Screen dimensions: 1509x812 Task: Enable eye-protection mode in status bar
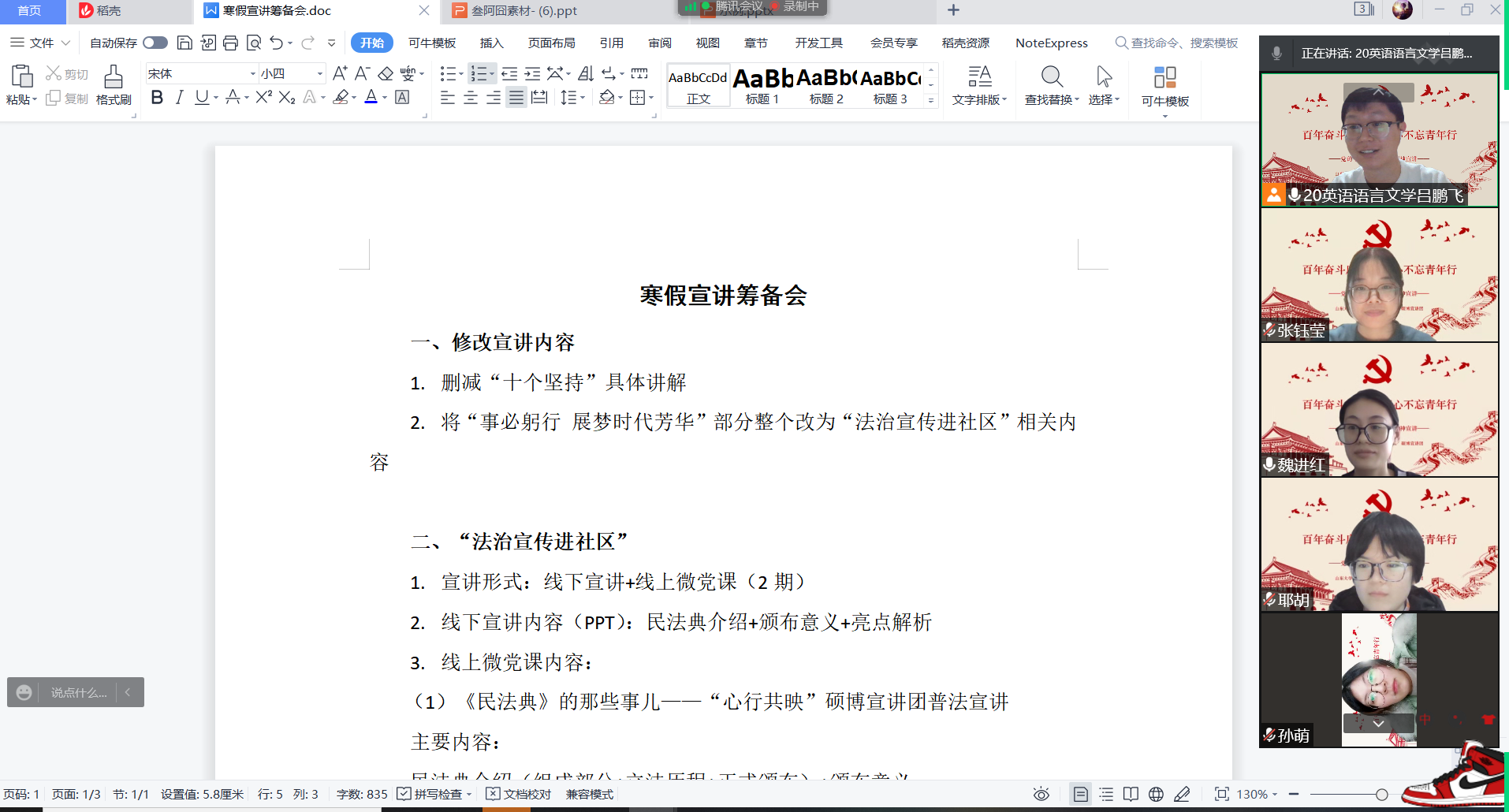pyautogui.click(x=1041, y=794)
